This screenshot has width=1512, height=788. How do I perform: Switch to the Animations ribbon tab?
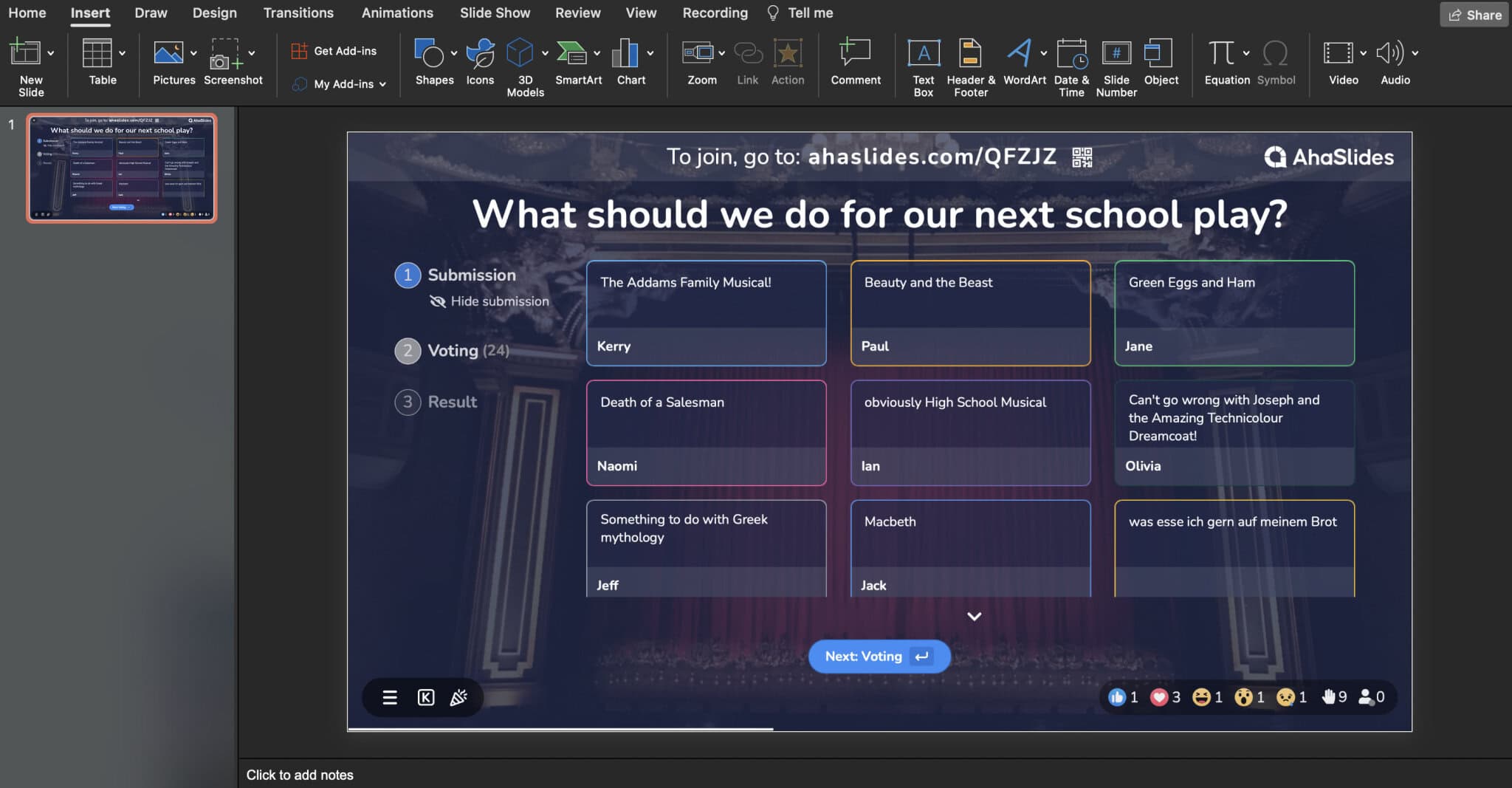tap(397, 13)
